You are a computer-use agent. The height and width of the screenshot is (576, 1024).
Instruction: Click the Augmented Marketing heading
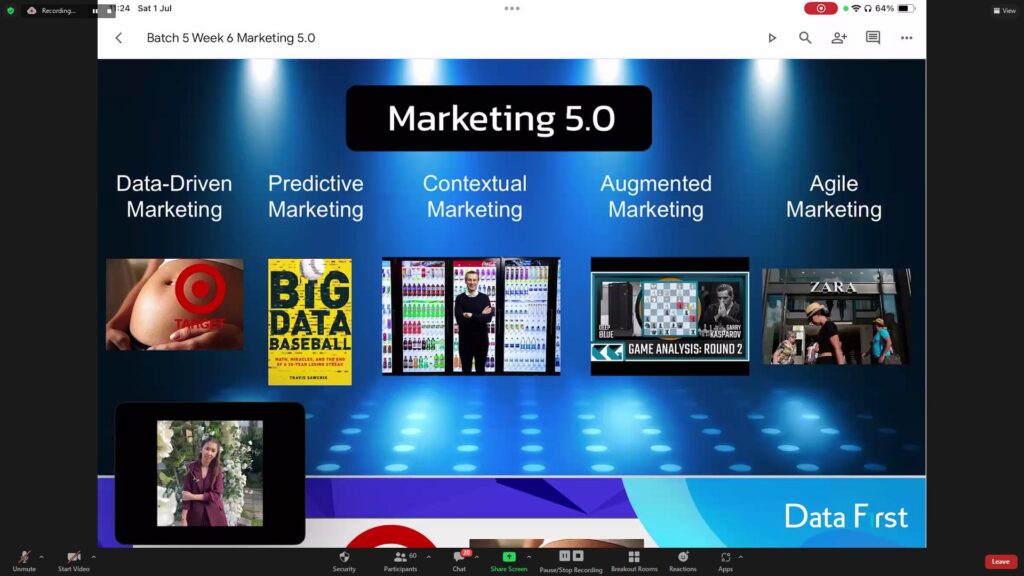(656, 196)
